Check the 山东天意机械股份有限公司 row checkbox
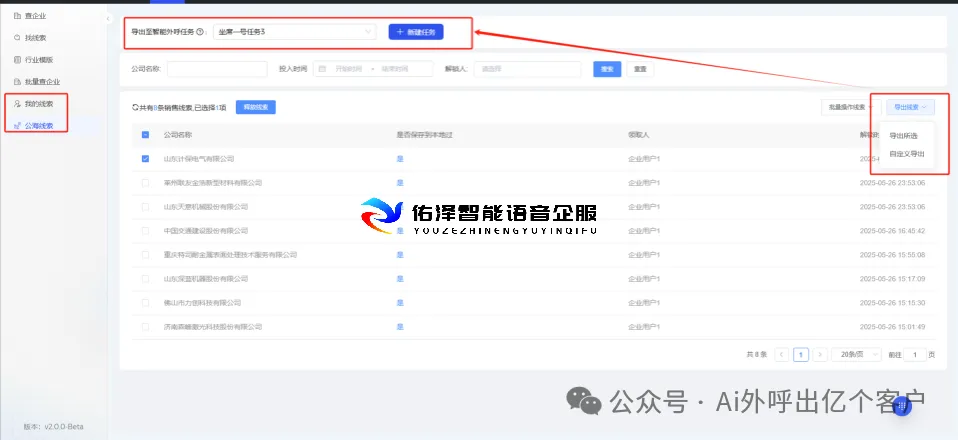 click(x=145, y=207)
